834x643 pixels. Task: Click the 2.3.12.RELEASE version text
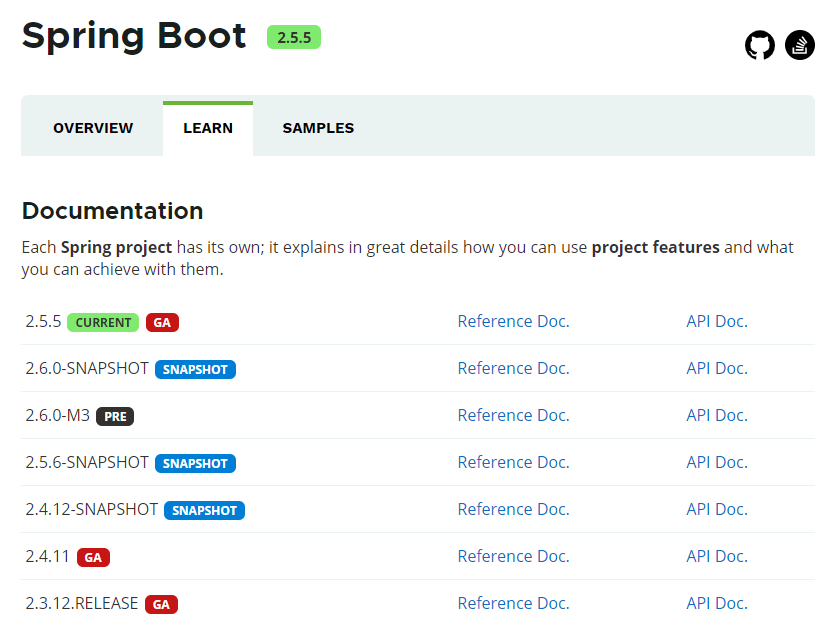(81, 603)
